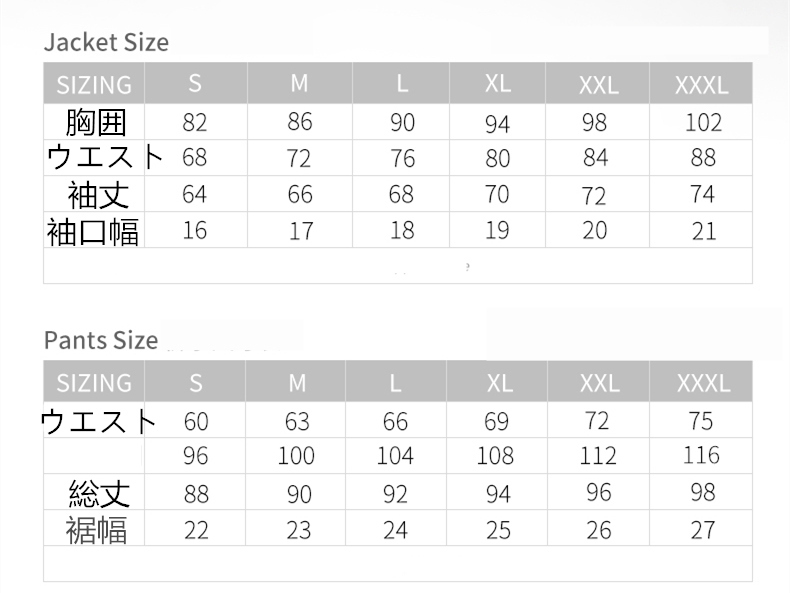Select the cuff width value 19
Image resolution: width=790 pixels, height=593 pixels.
coord(497,231)
